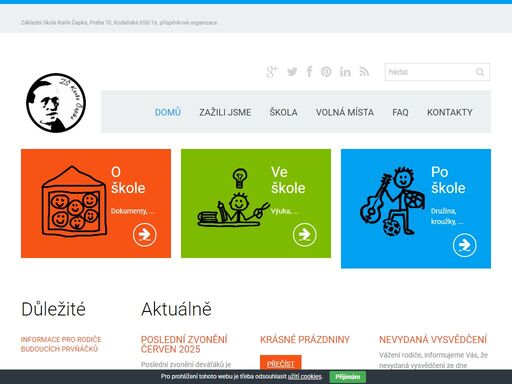The image size is (512, 384).
Task: Open the KONTAKTY menu item
Action: tap(450, 112)
